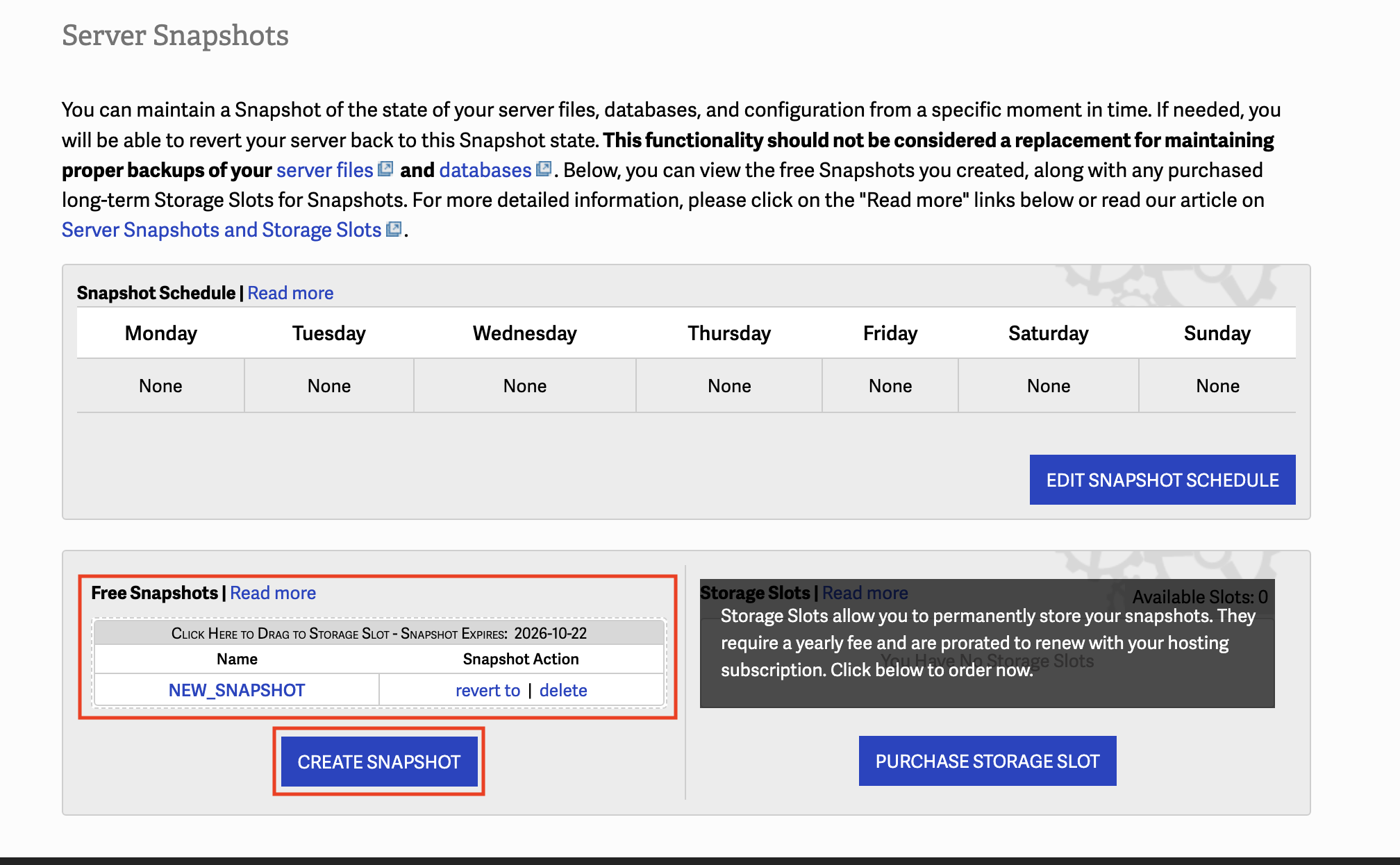This screenshot has width=1400, height=865.
Task: Click the Name column header in Free Snapshots
Action: [237, 659]
